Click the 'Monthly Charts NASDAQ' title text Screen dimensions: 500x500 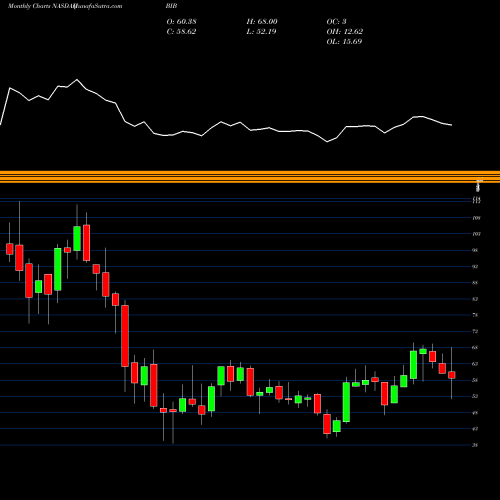pos(41,6)
